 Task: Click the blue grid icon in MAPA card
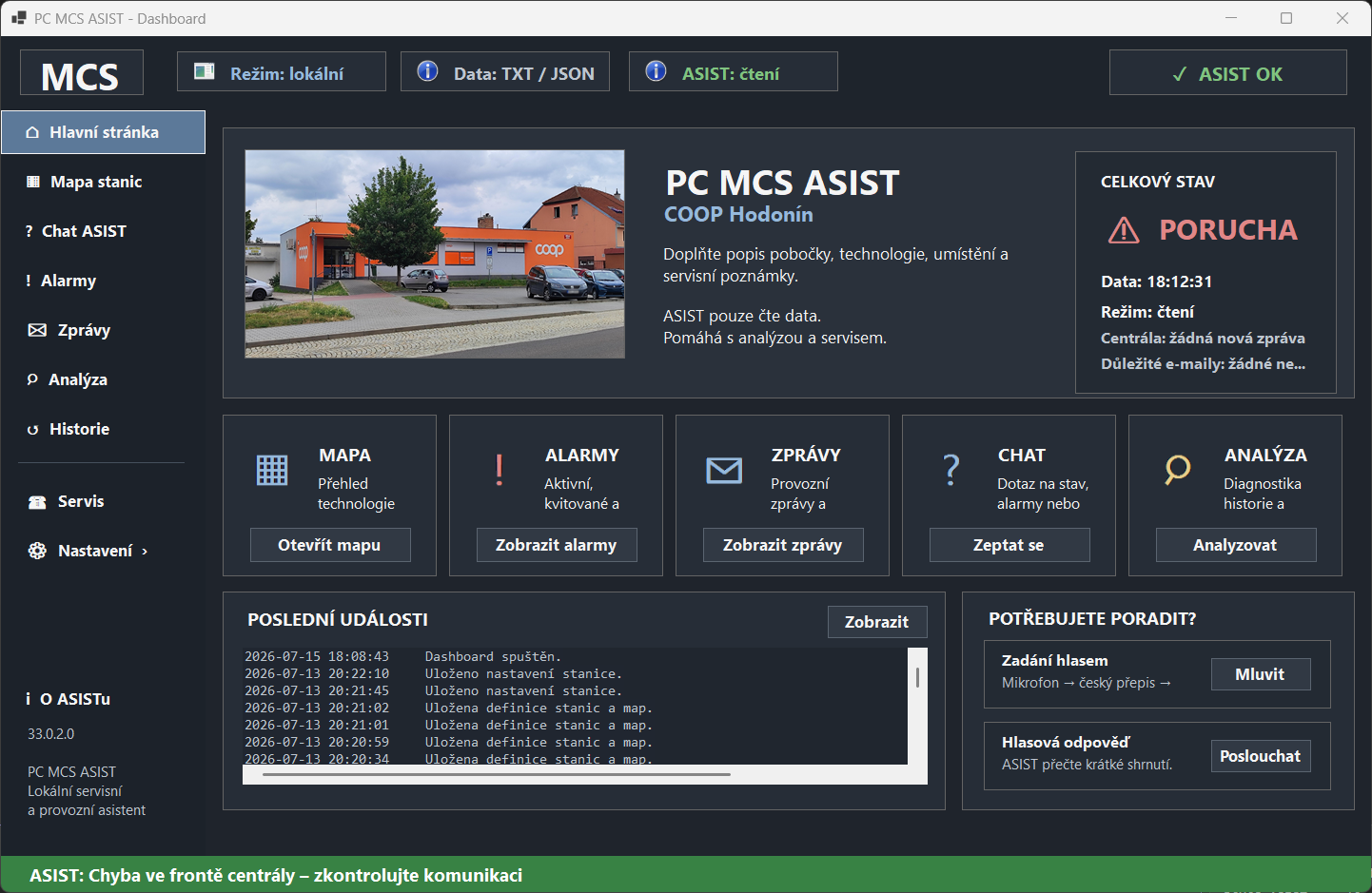[x=272, y=470]
